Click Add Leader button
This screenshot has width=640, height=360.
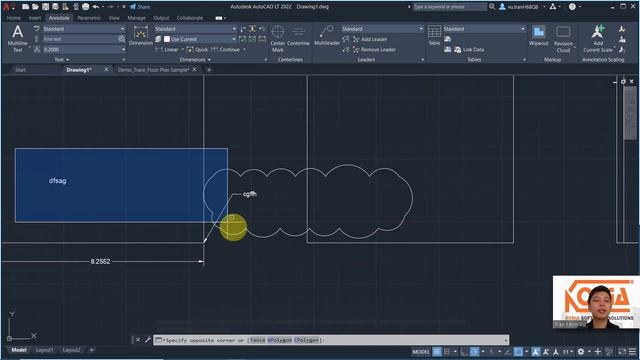pyautogui.click(x=370, y=39)
